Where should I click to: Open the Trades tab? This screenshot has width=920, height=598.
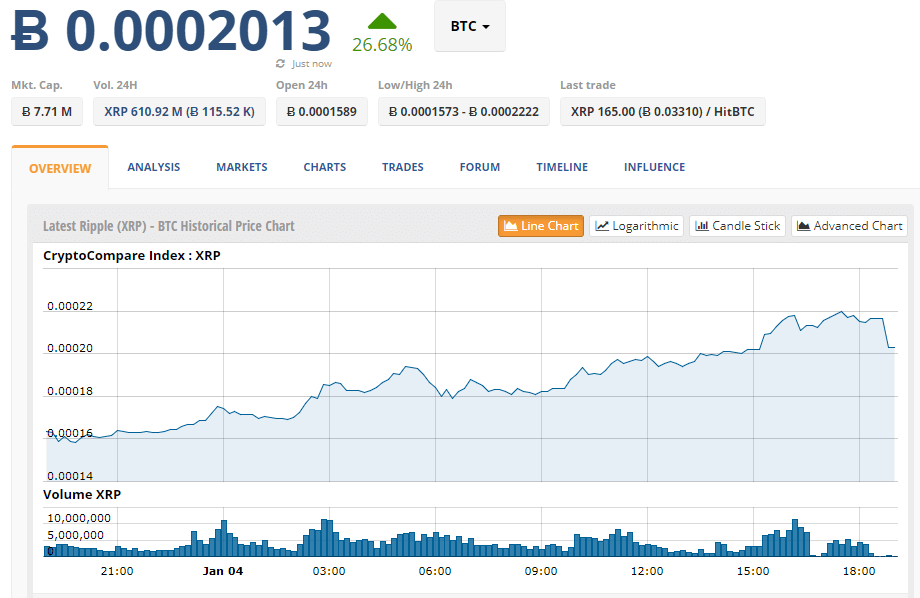point(402,167)
